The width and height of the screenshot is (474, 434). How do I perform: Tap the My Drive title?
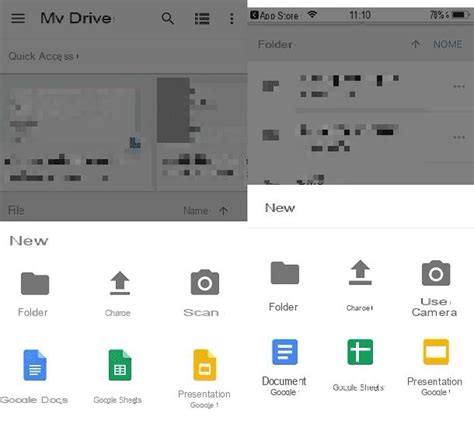(x=76, y=18)
